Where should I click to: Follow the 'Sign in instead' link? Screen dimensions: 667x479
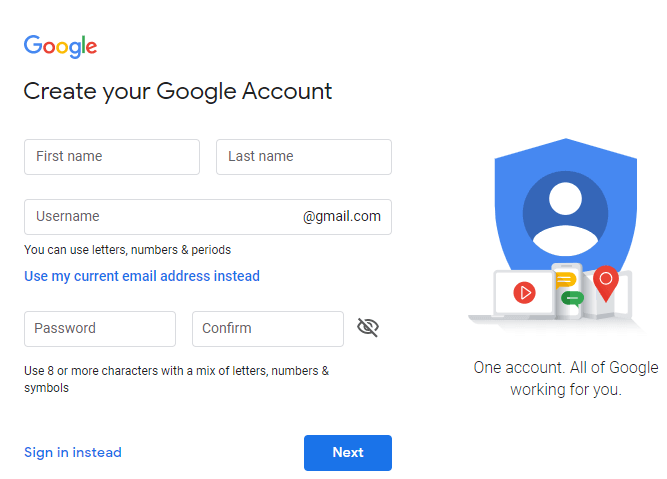click(x=73, y=452)
